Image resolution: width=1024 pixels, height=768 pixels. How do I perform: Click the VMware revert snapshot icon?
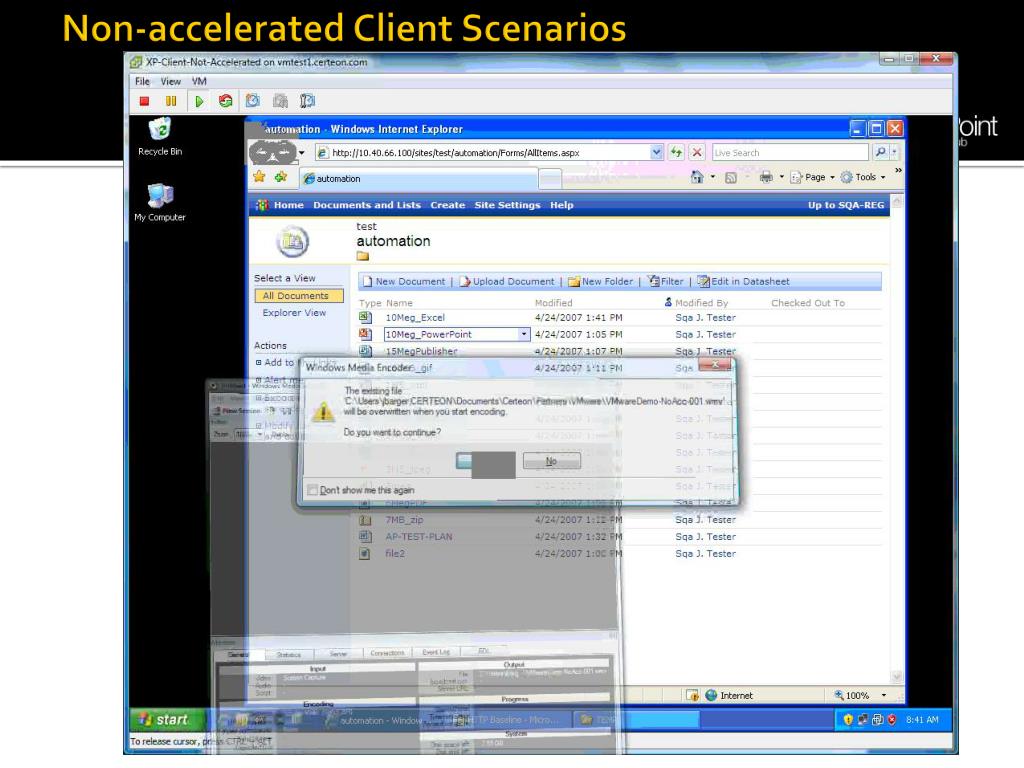(280, 101)
